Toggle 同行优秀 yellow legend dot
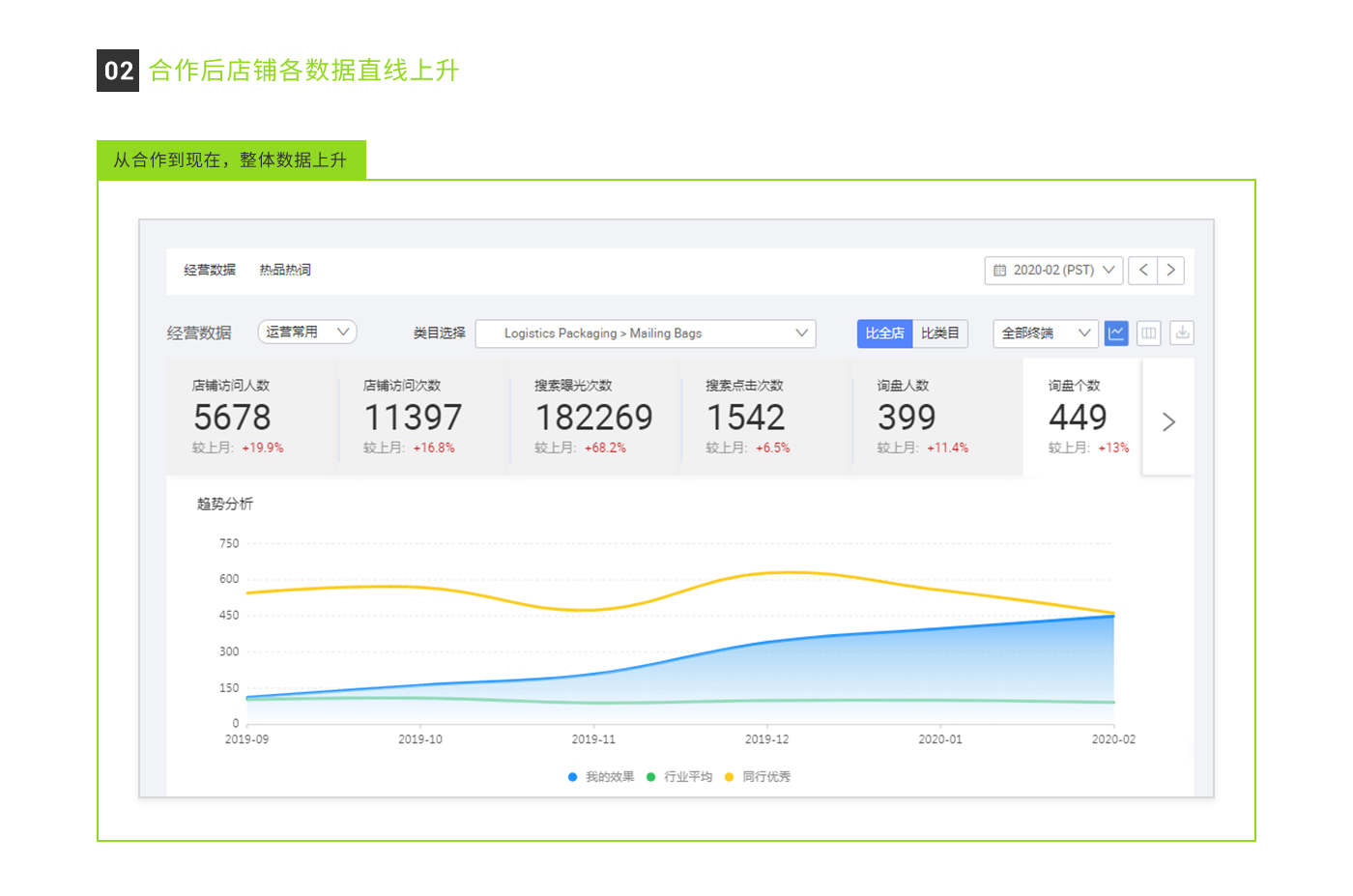This screenshot has height=896, width=1353. coord(729,777)
